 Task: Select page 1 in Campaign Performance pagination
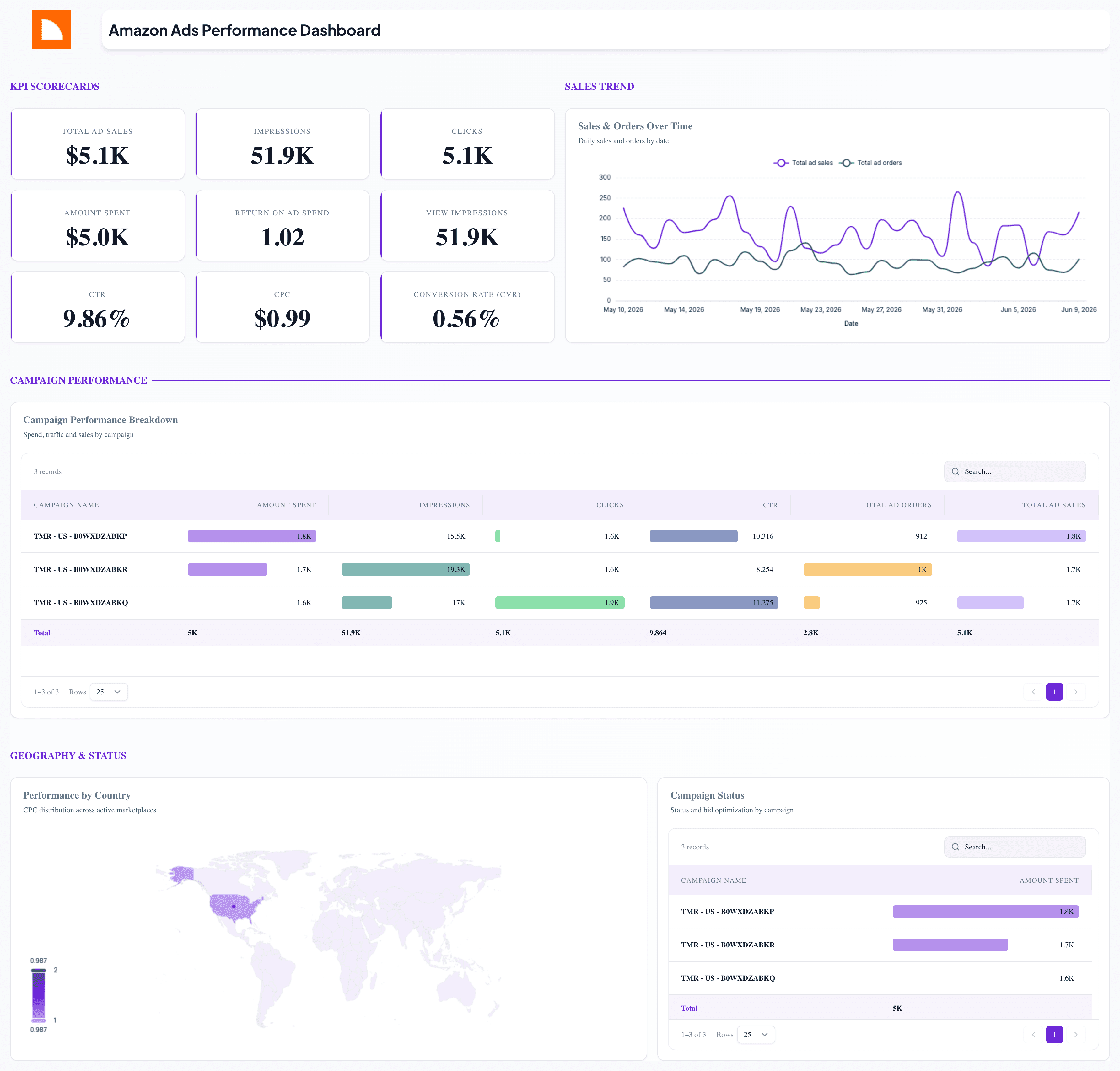(1054, 692)
